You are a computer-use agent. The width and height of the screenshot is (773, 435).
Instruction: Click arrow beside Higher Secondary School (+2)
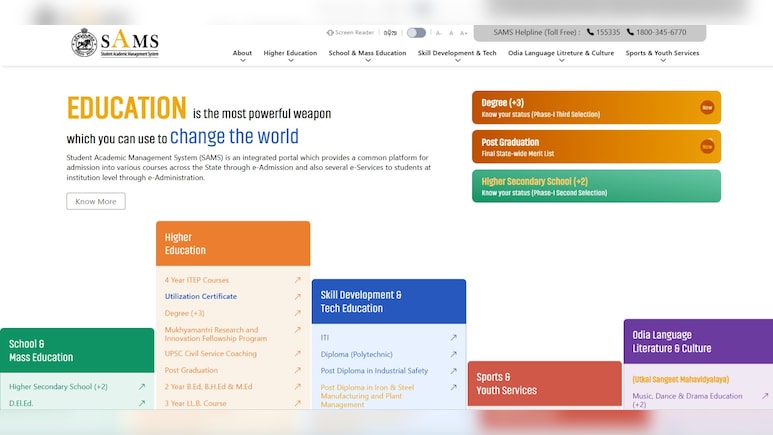click(x=141, y=387)
